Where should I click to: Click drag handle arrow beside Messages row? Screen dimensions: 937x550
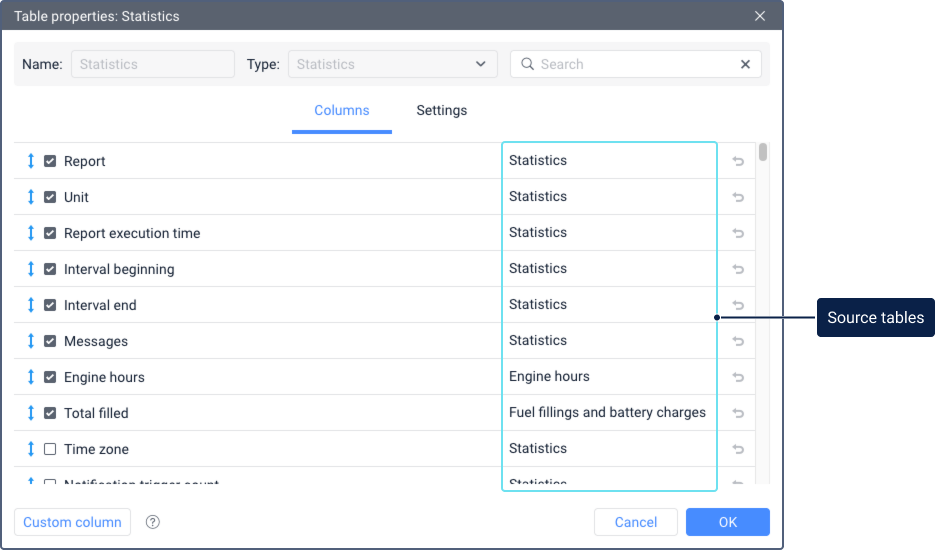pos(31,341)
